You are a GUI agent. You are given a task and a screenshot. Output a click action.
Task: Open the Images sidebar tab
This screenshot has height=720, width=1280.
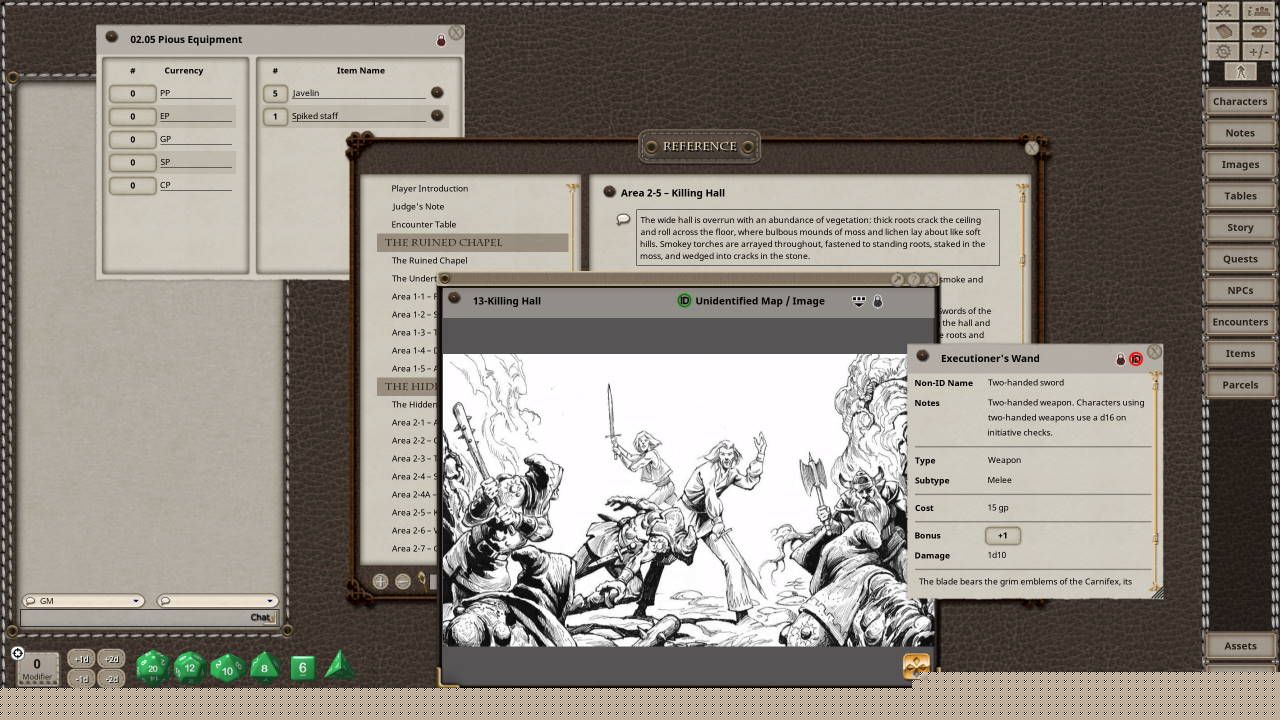(x=1240, y=164)
